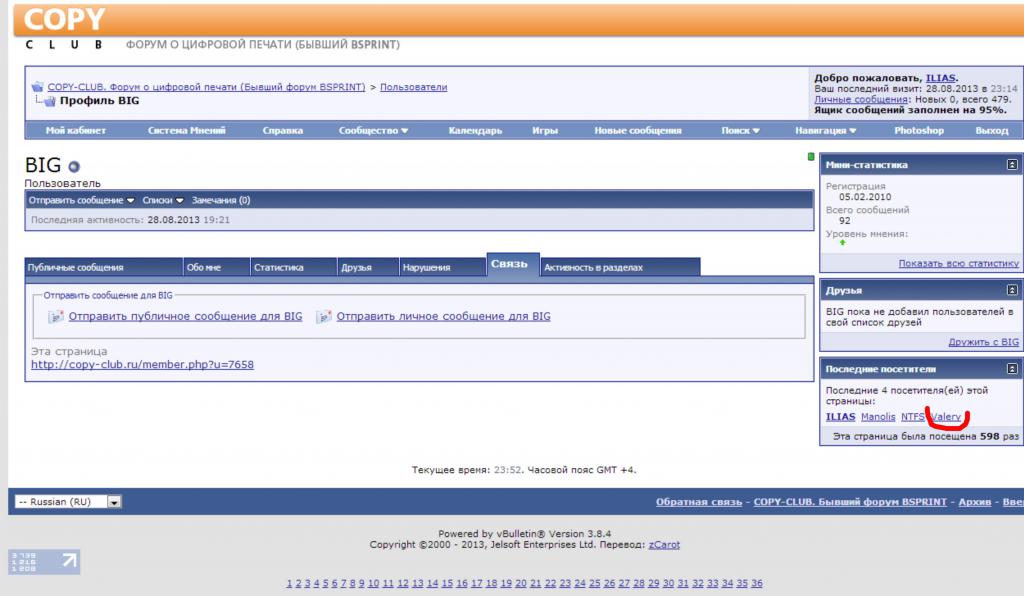The width and height of the screenshot is (1024, 596).
Task: Click BIG's offline status icon
Action: pyautogui.click(x=74, y=166)
